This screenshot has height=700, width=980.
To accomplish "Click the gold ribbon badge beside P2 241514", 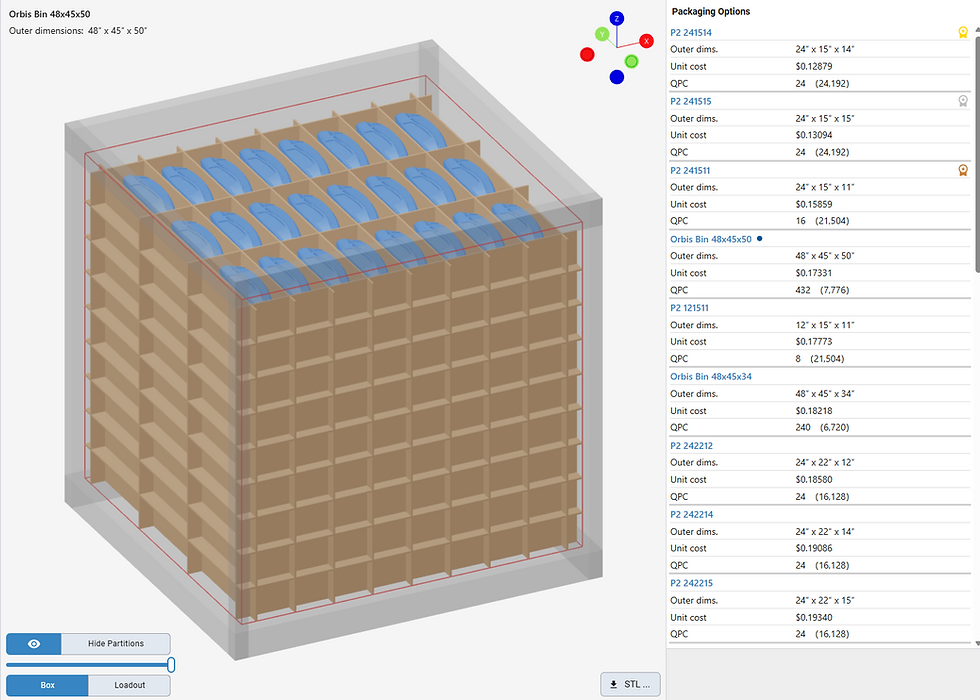I will click(x=963, y=32).
